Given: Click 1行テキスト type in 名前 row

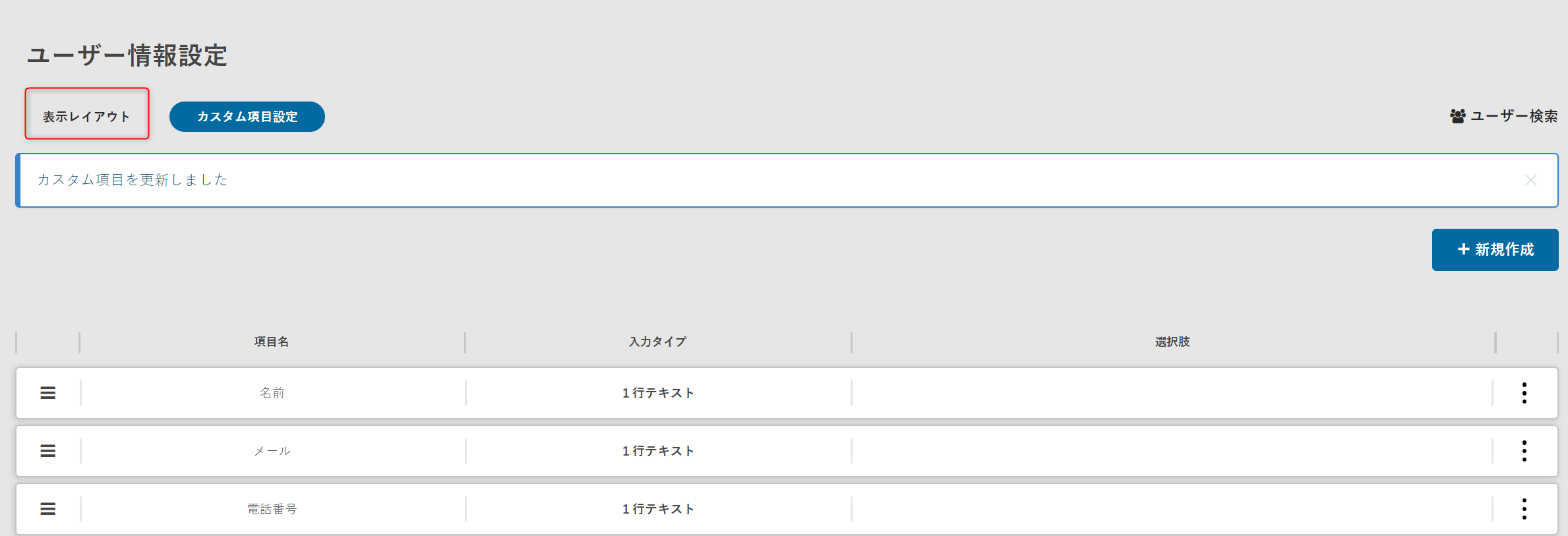Looking at the screenshot, I should [x=657, y=393].
